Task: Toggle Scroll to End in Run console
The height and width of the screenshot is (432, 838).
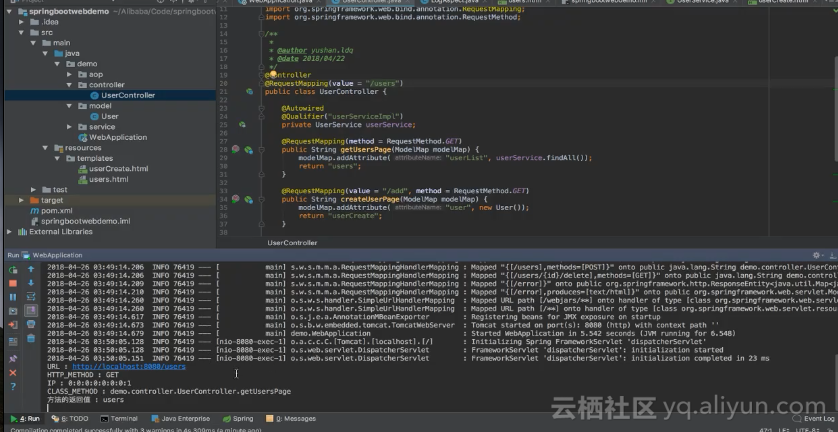Action: (31, 311)
